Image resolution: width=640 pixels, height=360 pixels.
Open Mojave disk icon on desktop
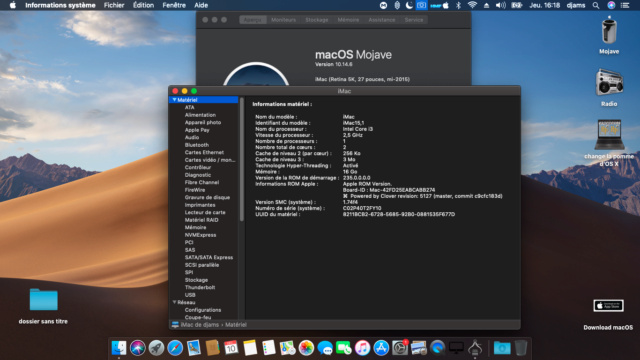coord(609,31)
